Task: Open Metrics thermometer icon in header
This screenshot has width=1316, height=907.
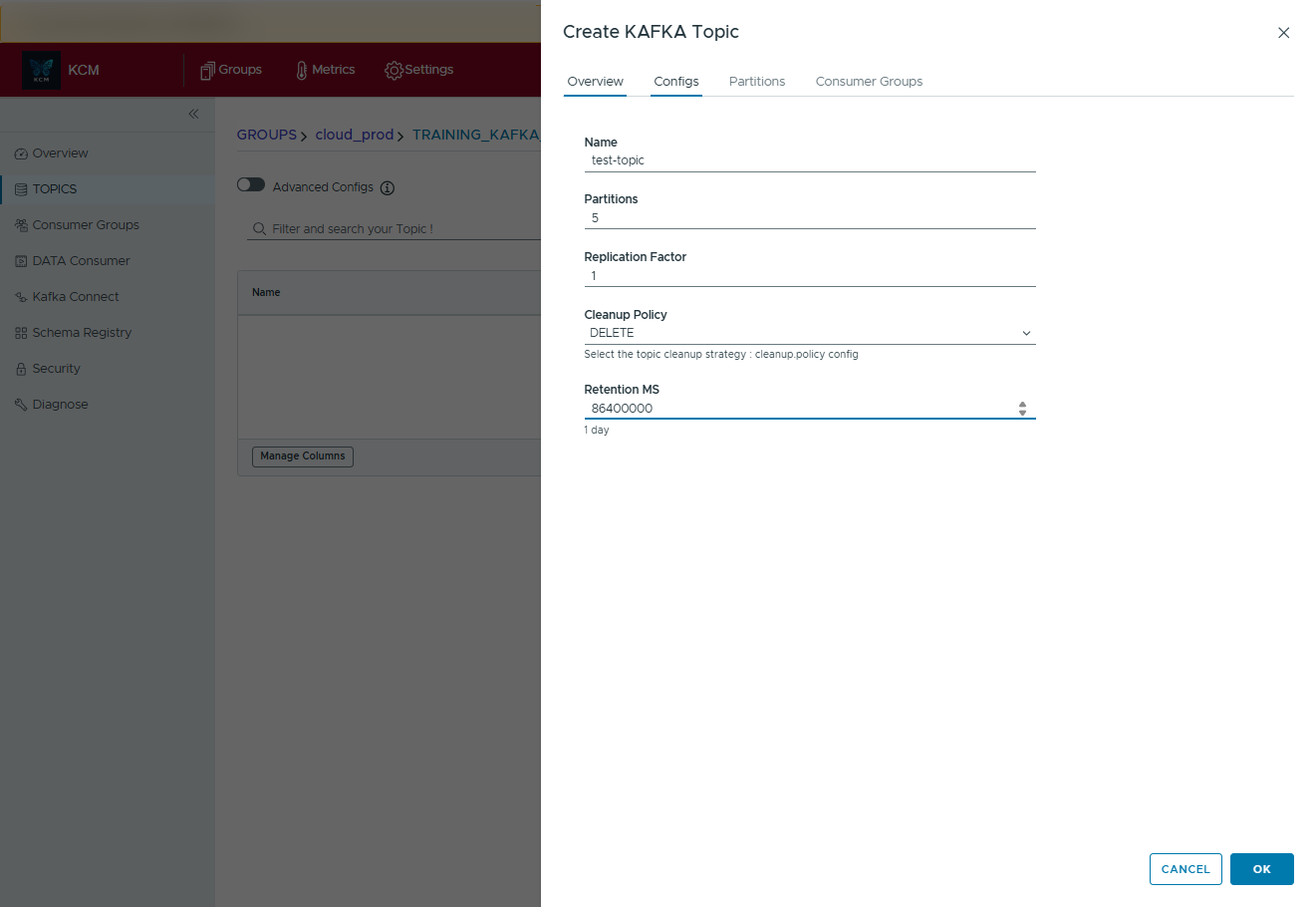Action: click(x=302, y=70)
